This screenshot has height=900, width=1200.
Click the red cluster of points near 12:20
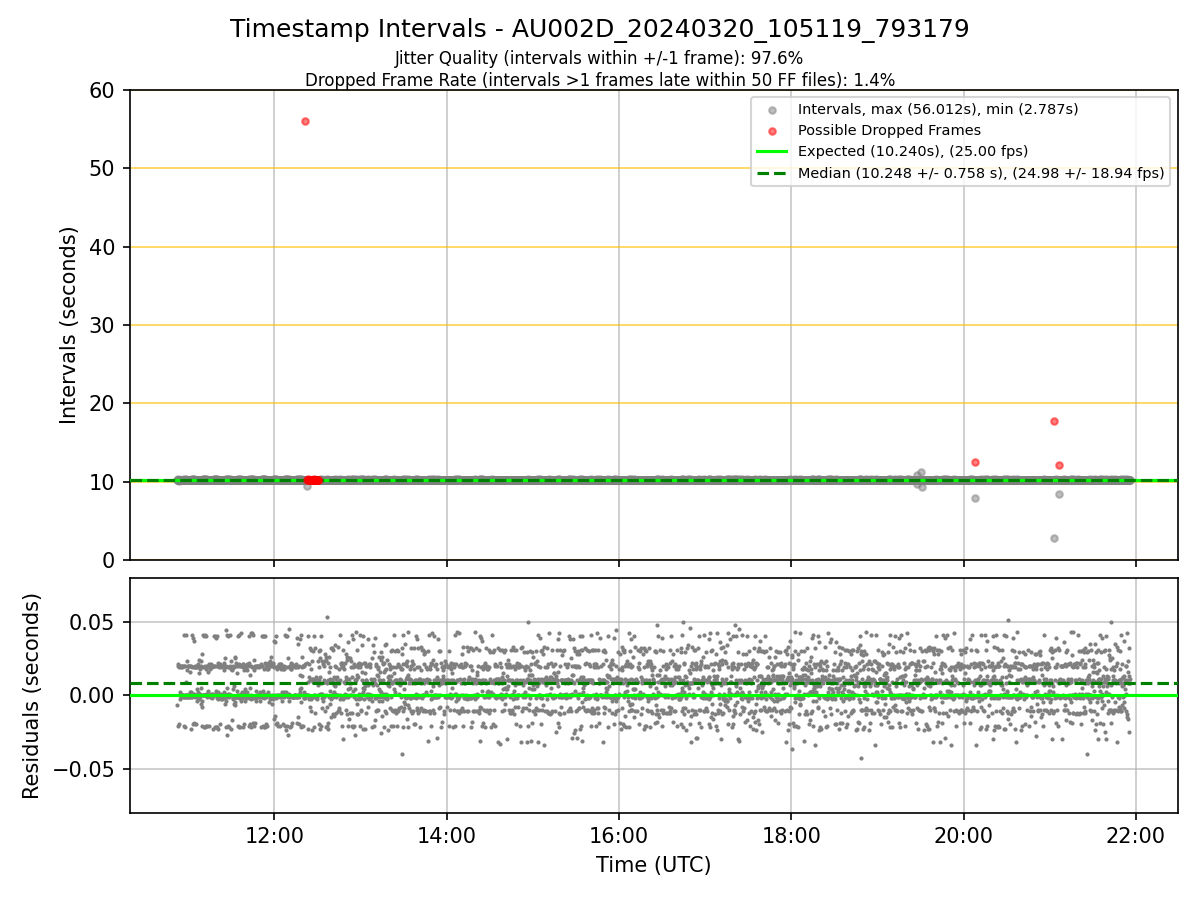tap(313, 480)
